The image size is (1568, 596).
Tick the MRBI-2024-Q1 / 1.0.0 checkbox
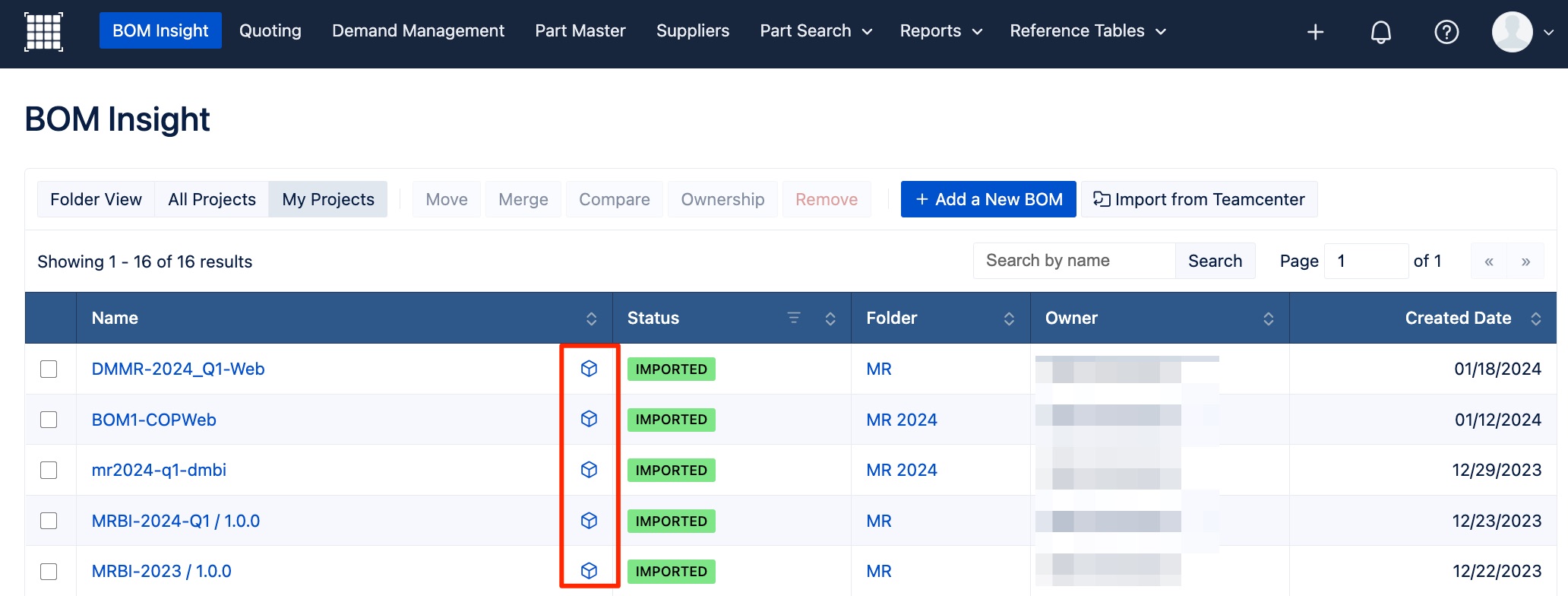(x=49, y=521)
